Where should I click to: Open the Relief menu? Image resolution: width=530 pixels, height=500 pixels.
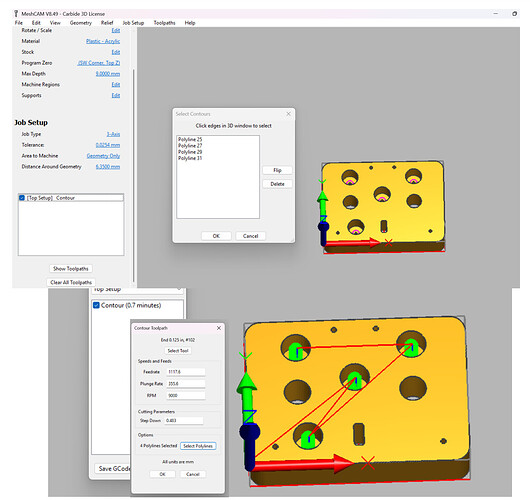107,23
